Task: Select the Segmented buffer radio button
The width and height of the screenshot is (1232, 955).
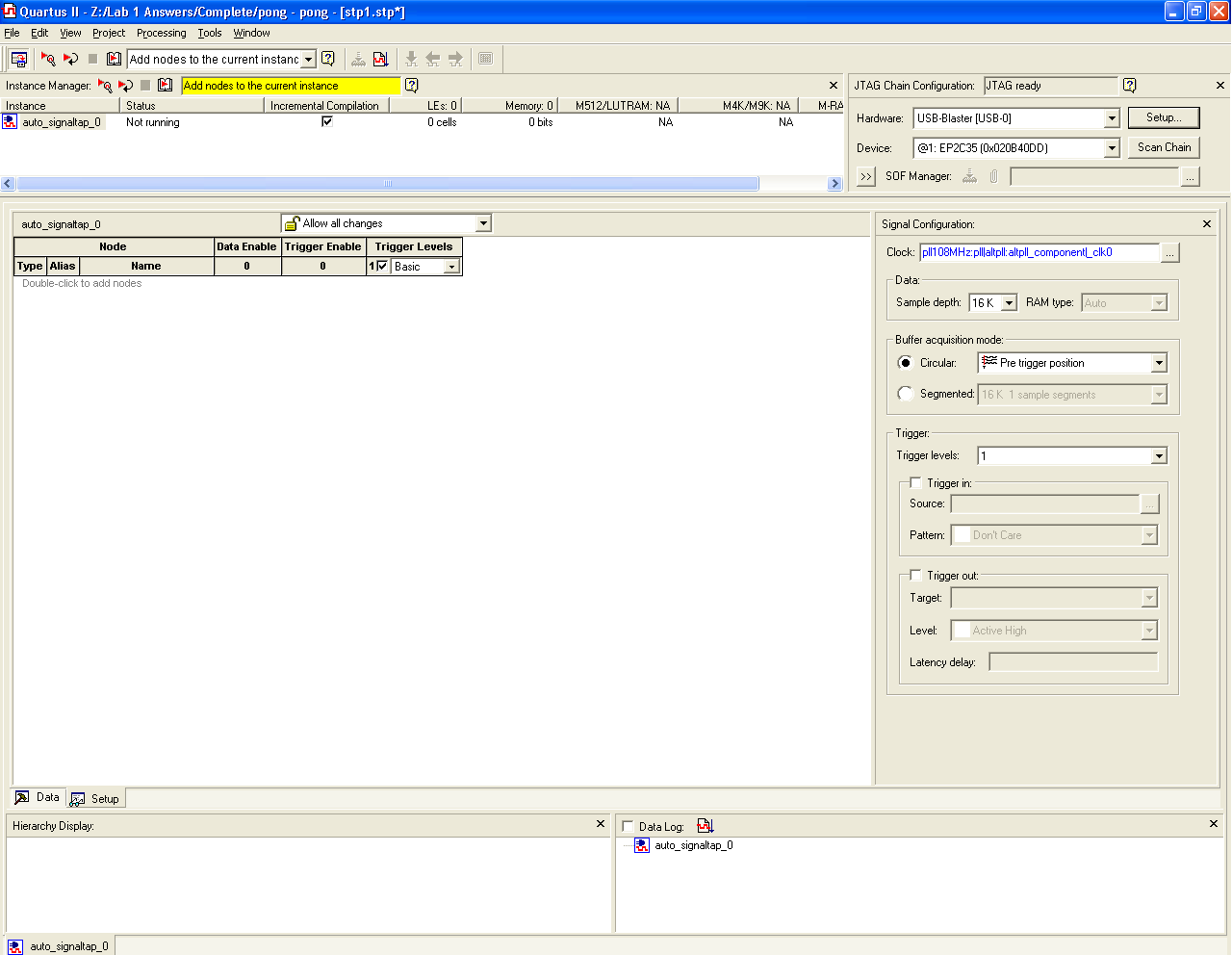Action: tap(905, 394)
